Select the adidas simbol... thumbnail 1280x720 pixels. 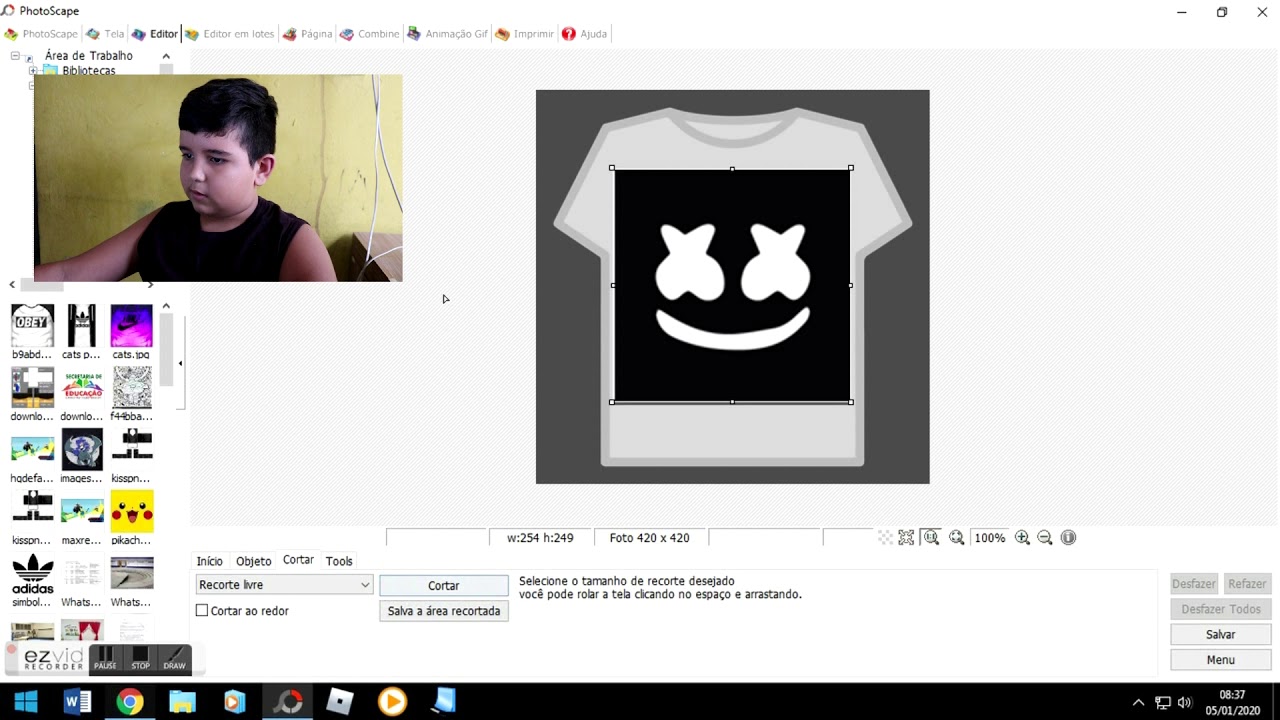click(32, 579)
